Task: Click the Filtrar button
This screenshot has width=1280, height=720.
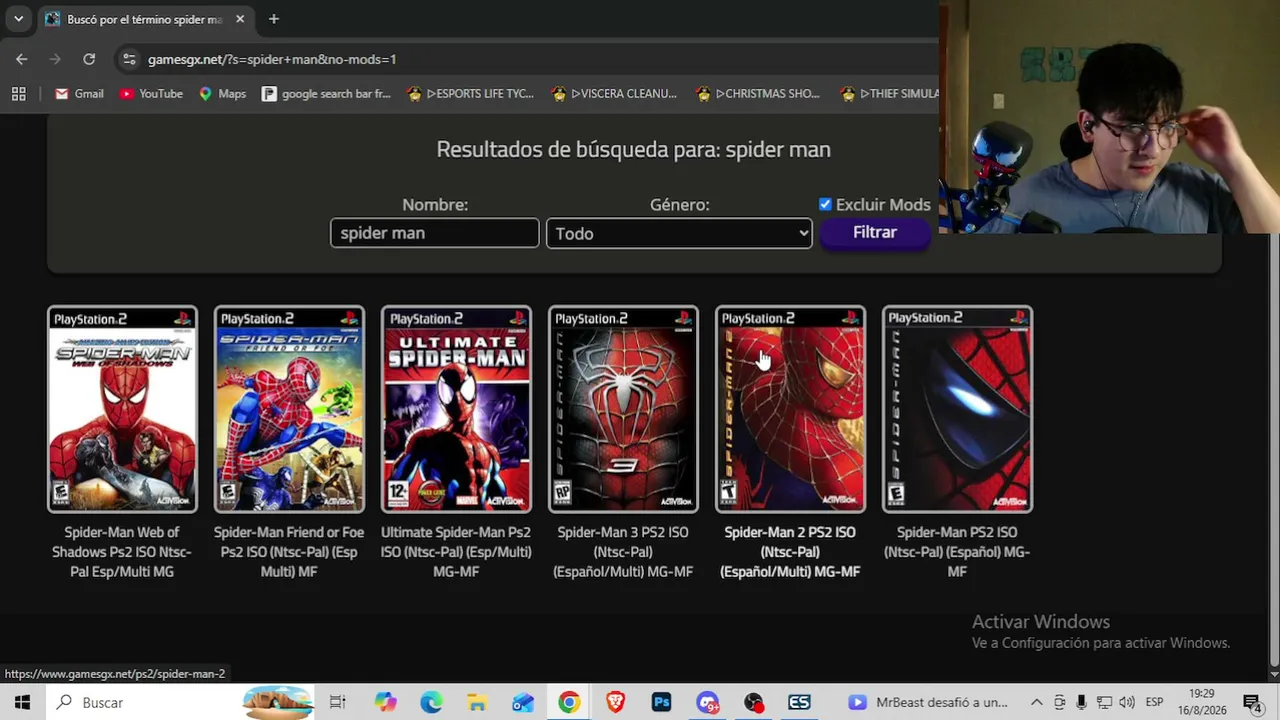Action: (x=875, y=232)
